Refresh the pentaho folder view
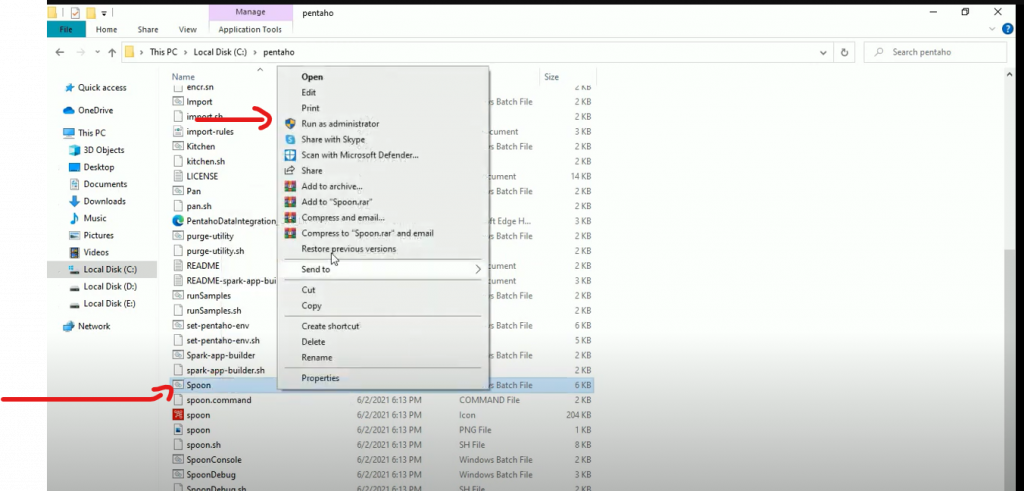 [x=844, y=52]
